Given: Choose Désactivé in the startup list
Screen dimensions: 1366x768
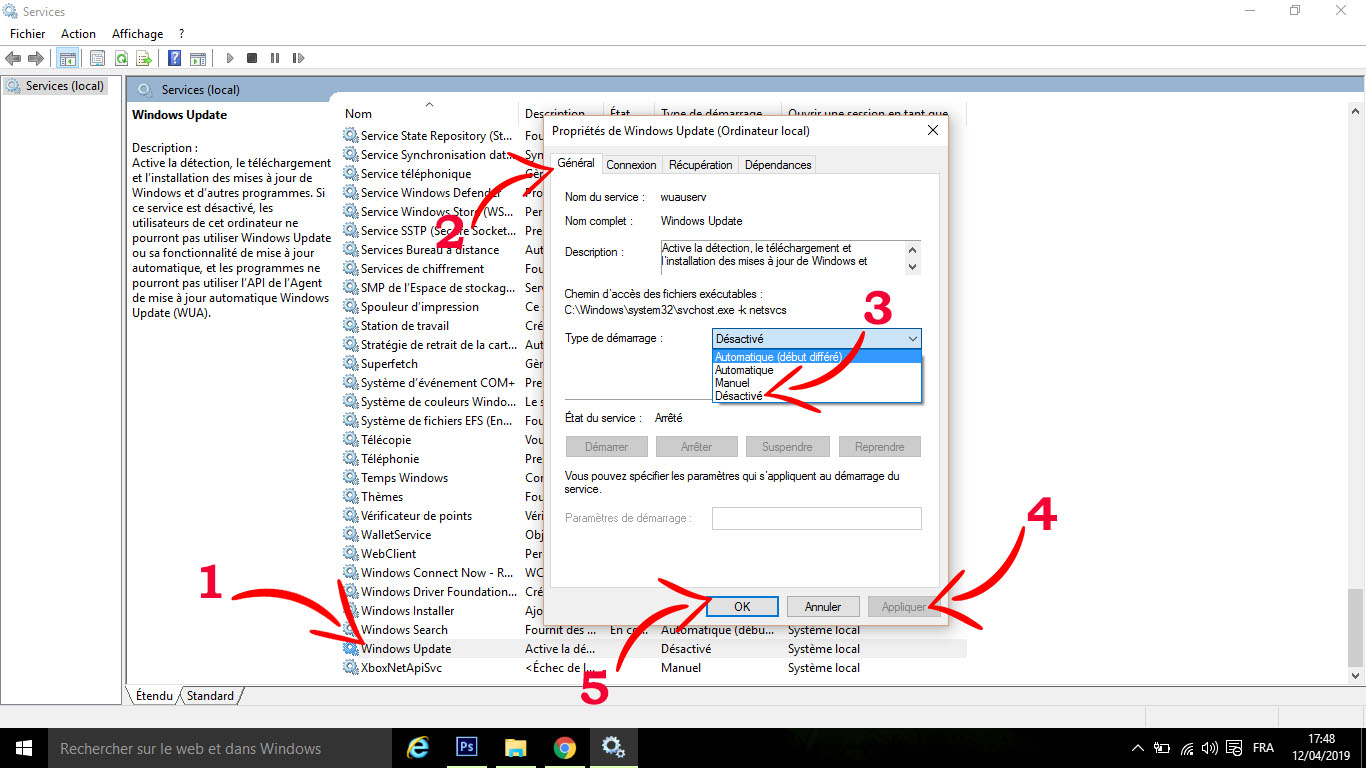Looking at the screenshot, I should point(817,396).
